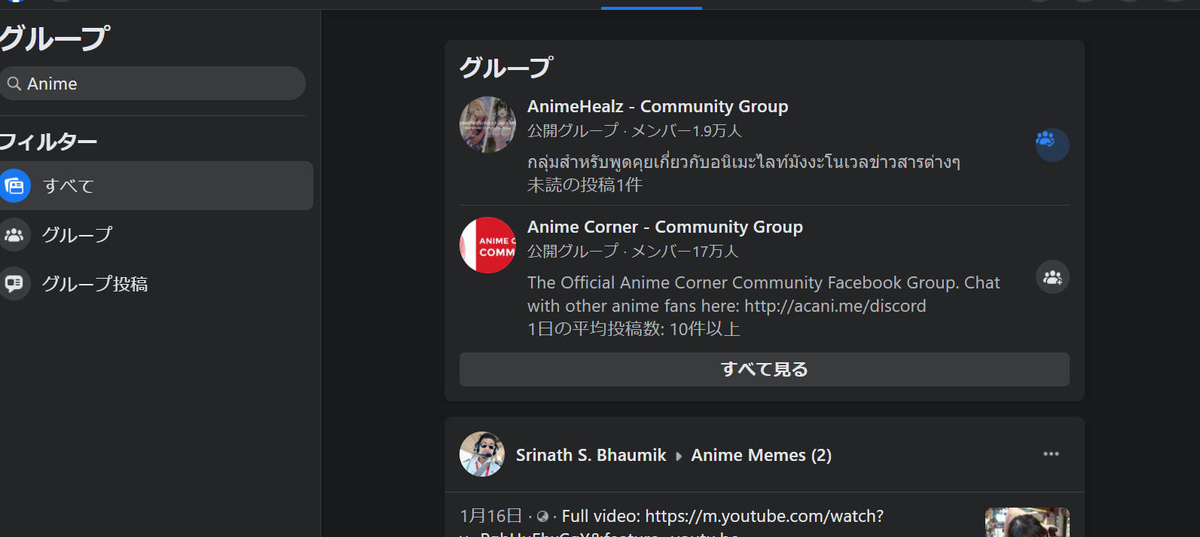Click Srinath S. Bhaumik's avatar
This screenshot has height=537, width=1200.
click(x=482, y=454)
